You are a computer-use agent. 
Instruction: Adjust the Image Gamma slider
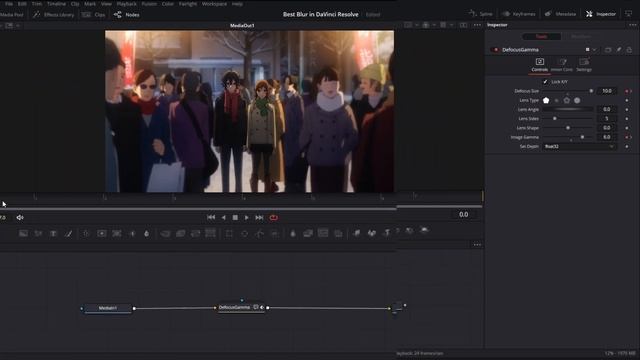(568, 137)
